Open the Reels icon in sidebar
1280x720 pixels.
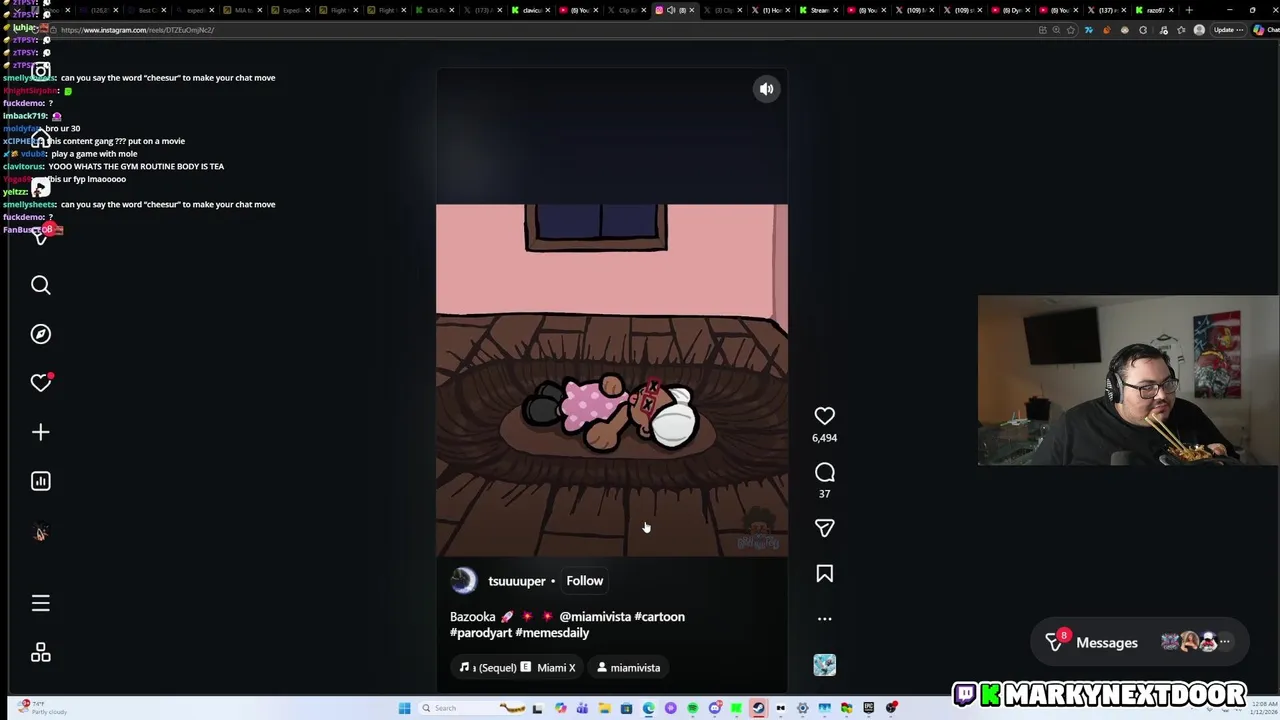(x=40, y=187)
